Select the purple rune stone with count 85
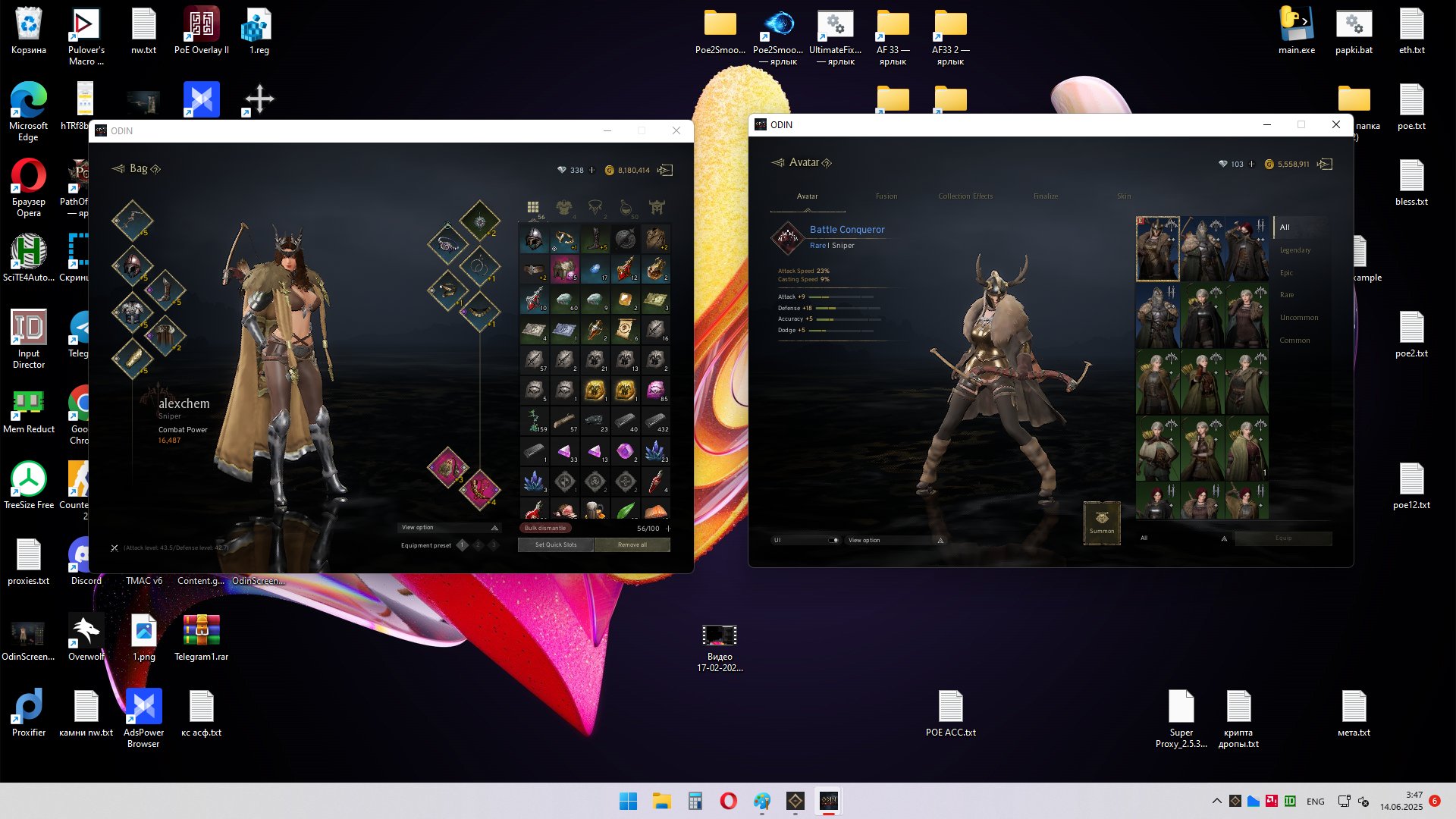 tap(655, 390)
